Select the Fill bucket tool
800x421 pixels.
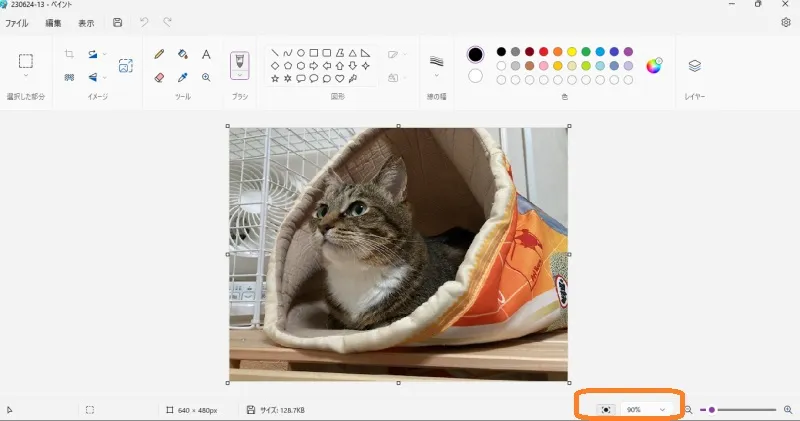(183, 54)
